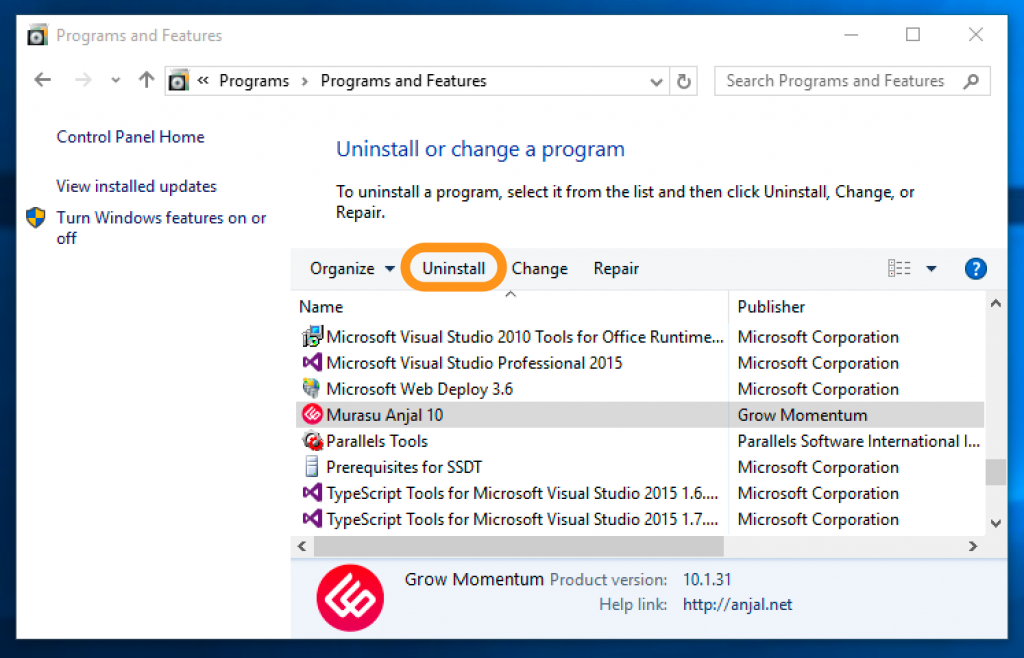This screenshot has width=1024, height=658.
Task: Click the Search Programs and Features field
Action: click(852, 81)
